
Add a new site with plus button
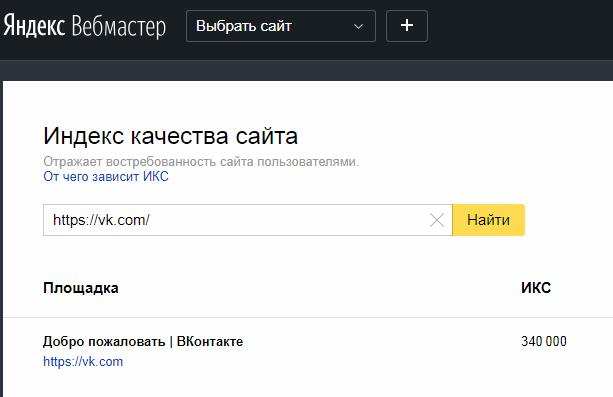pyautogui.click(x=407, y=26)
